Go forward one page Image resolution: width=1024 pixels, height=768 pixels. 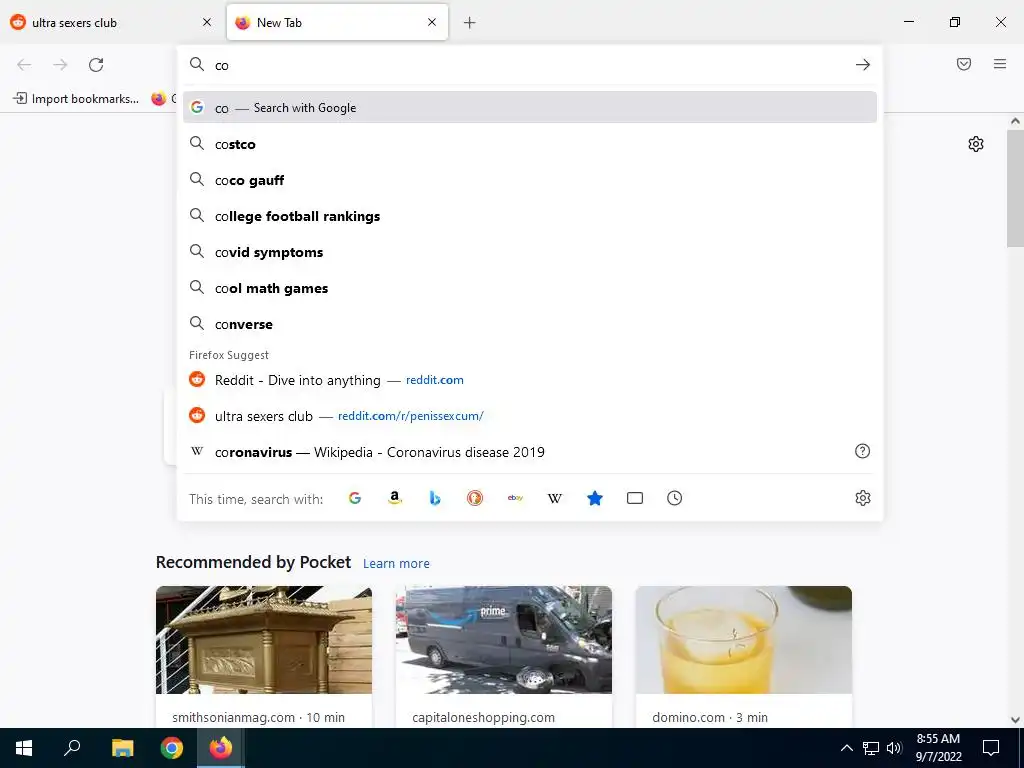click(x=60, y=65)
